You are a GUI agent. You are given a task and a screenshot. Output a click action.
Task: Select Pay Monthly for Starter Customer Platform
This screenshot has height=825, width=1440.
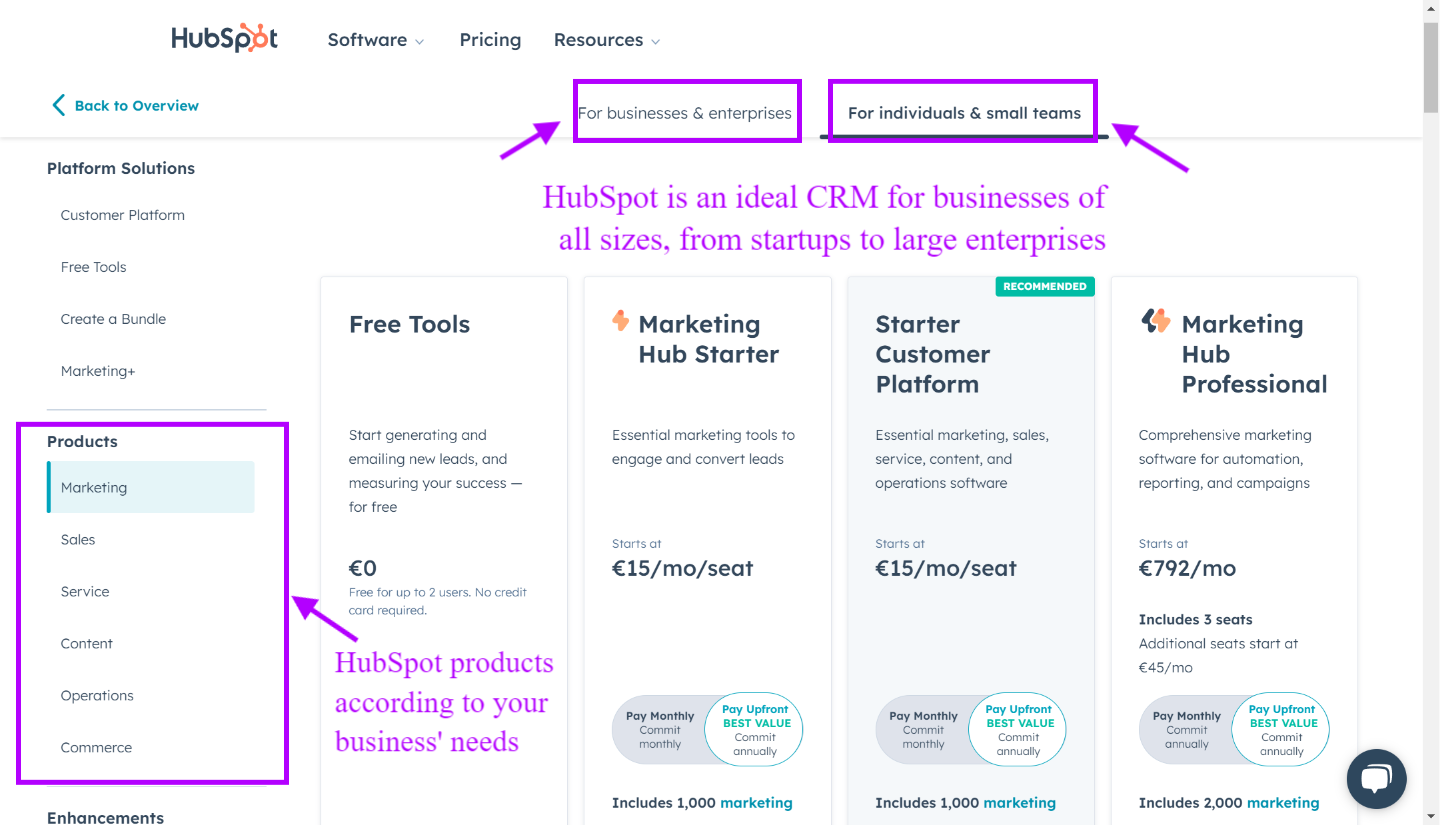click(923, 729)
